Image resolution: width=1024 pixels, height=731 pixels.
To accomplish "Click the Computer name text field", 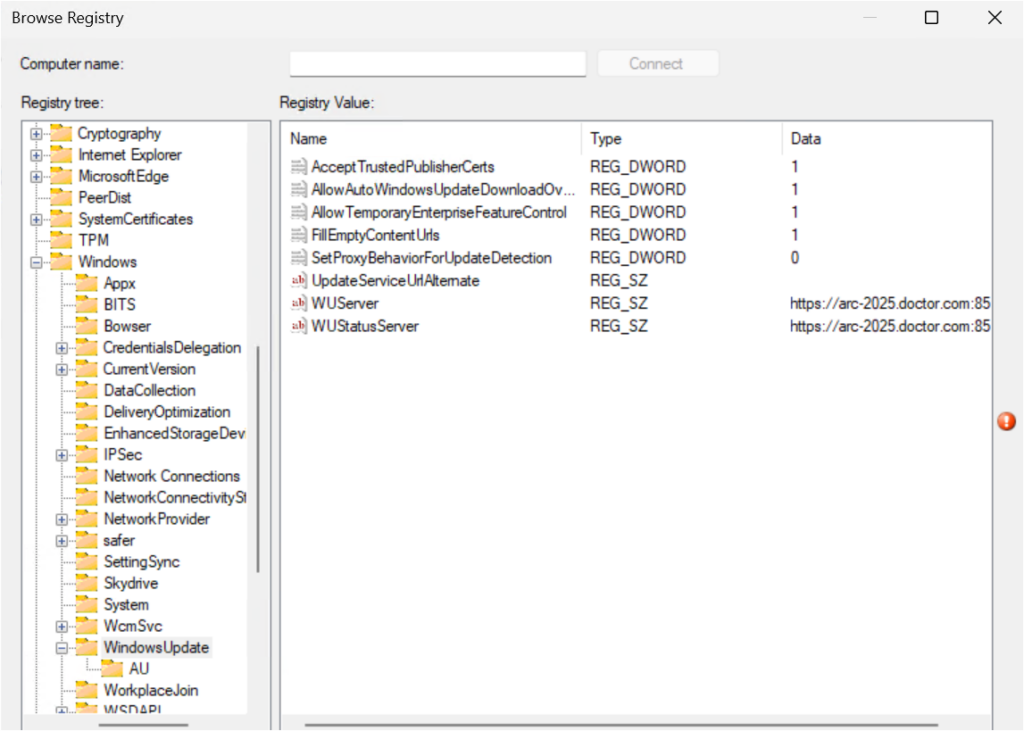I will pos(438,64).
